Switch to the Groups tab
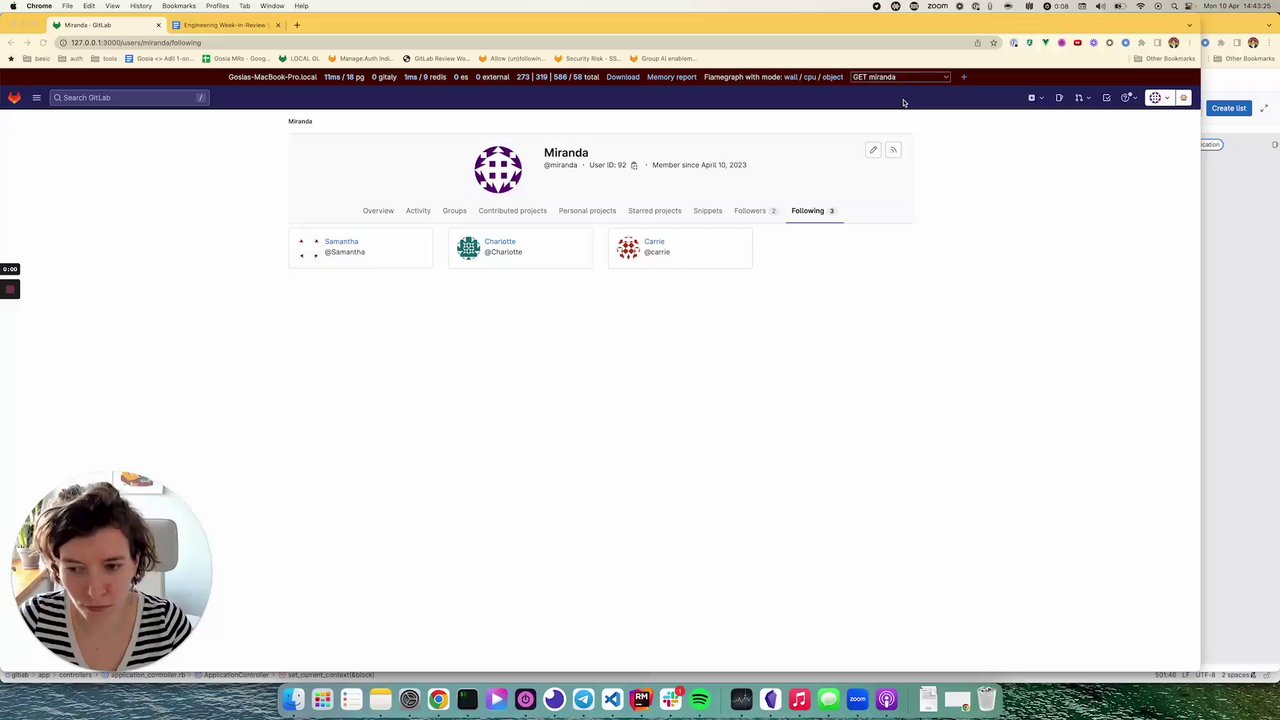 (454, 211)
